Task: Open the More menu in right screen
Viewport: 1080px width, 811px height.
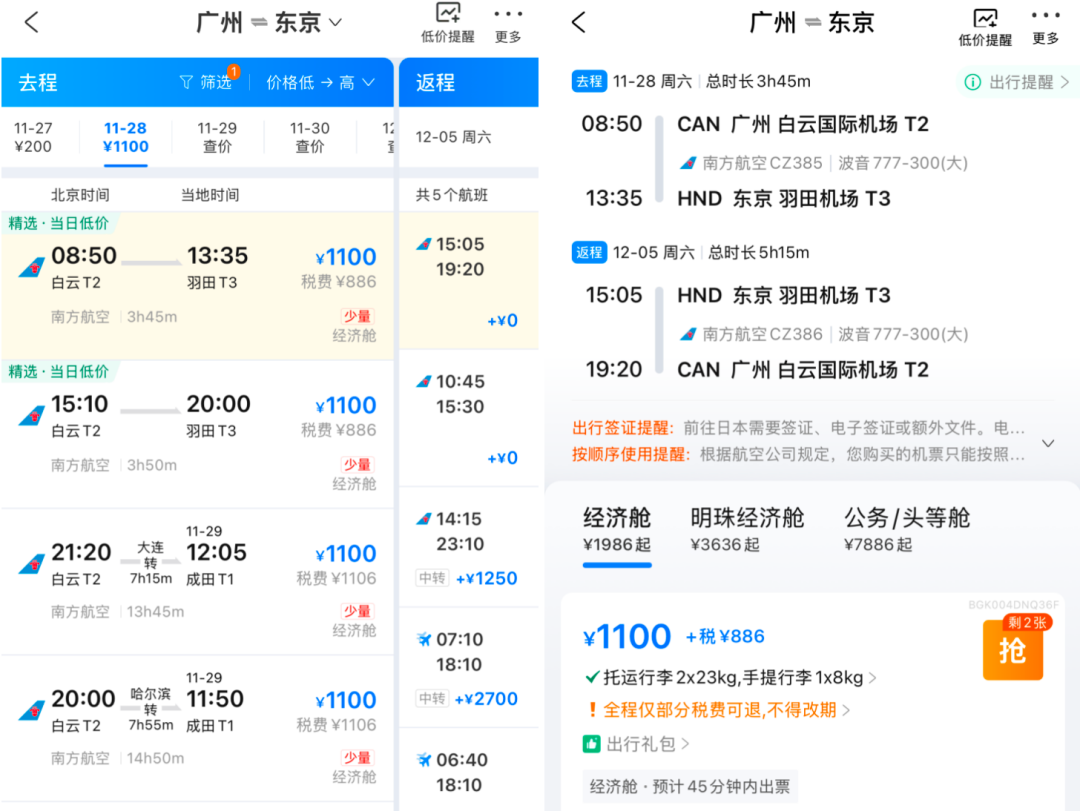Action: coord(1045,28)
